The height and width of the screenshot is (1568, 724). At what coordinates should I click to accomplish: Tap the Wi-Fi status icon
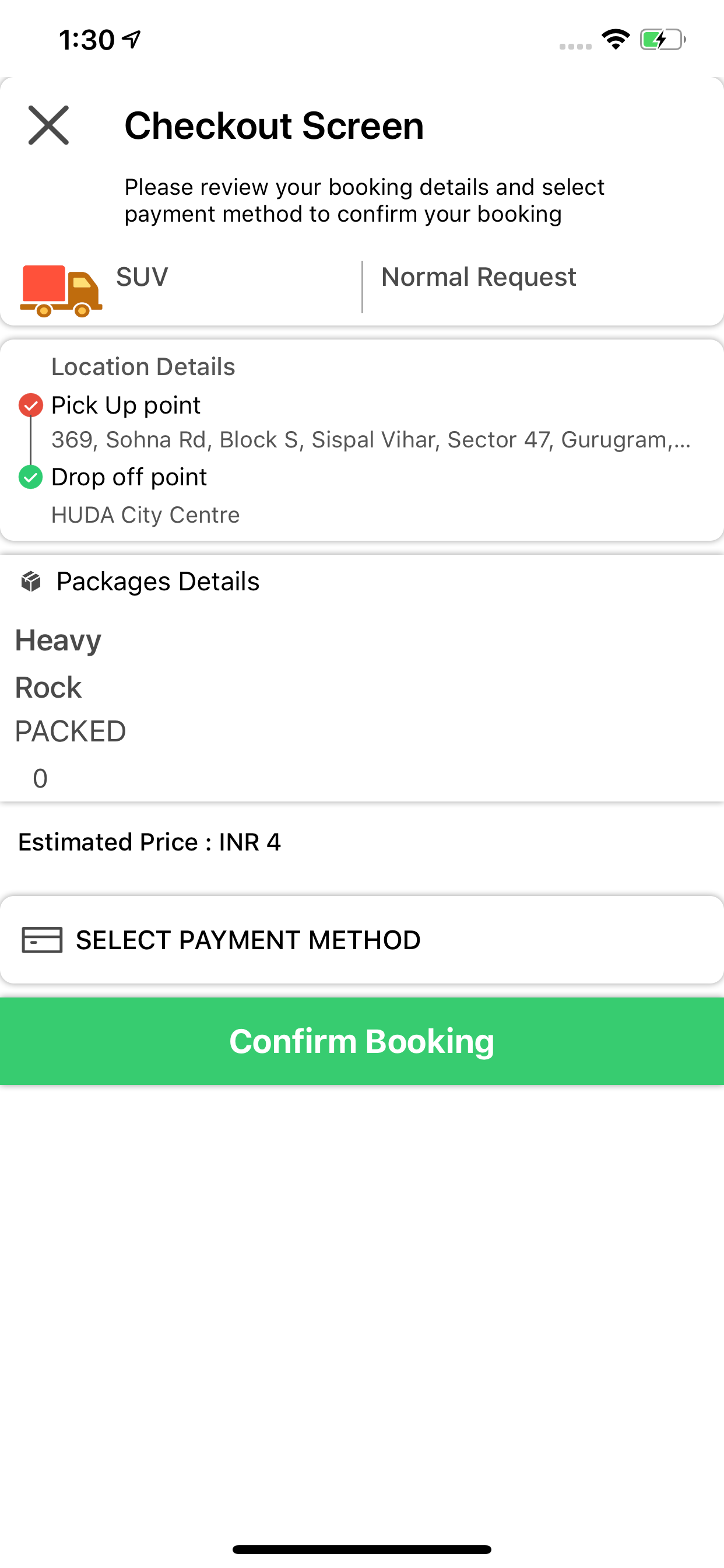click(x=616, y=40)
